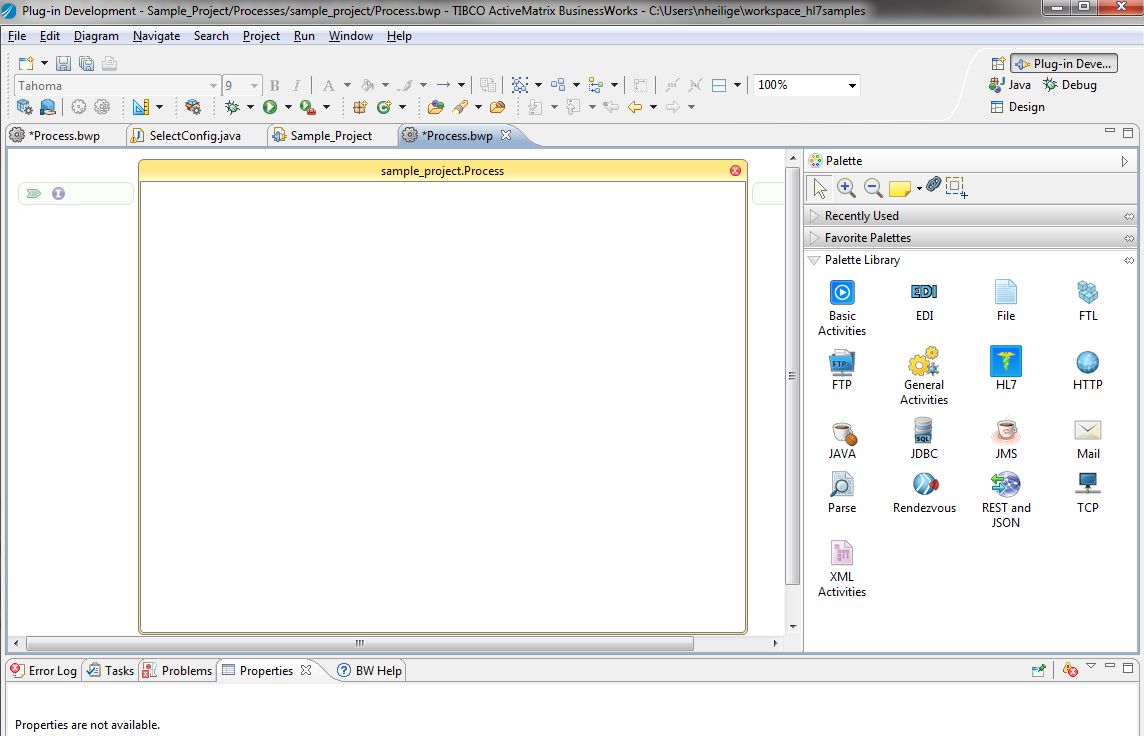Image resolution: width=1144 pixels, height=736 pixels.
Task: Collapse the Palette Library section
Action: pyautogui.click(x=862, y=260)
